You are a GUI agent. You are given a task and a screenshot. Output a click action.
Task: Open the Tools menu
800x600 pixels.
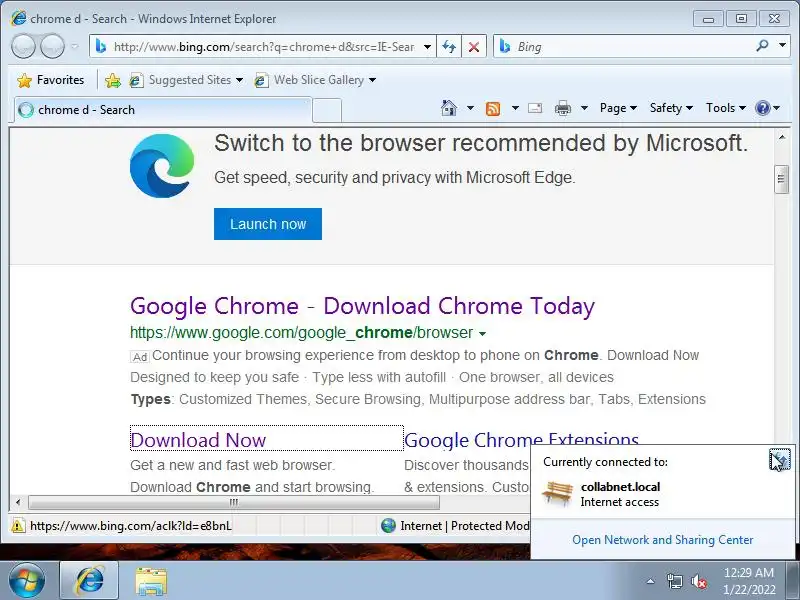(x=726, y=108)
